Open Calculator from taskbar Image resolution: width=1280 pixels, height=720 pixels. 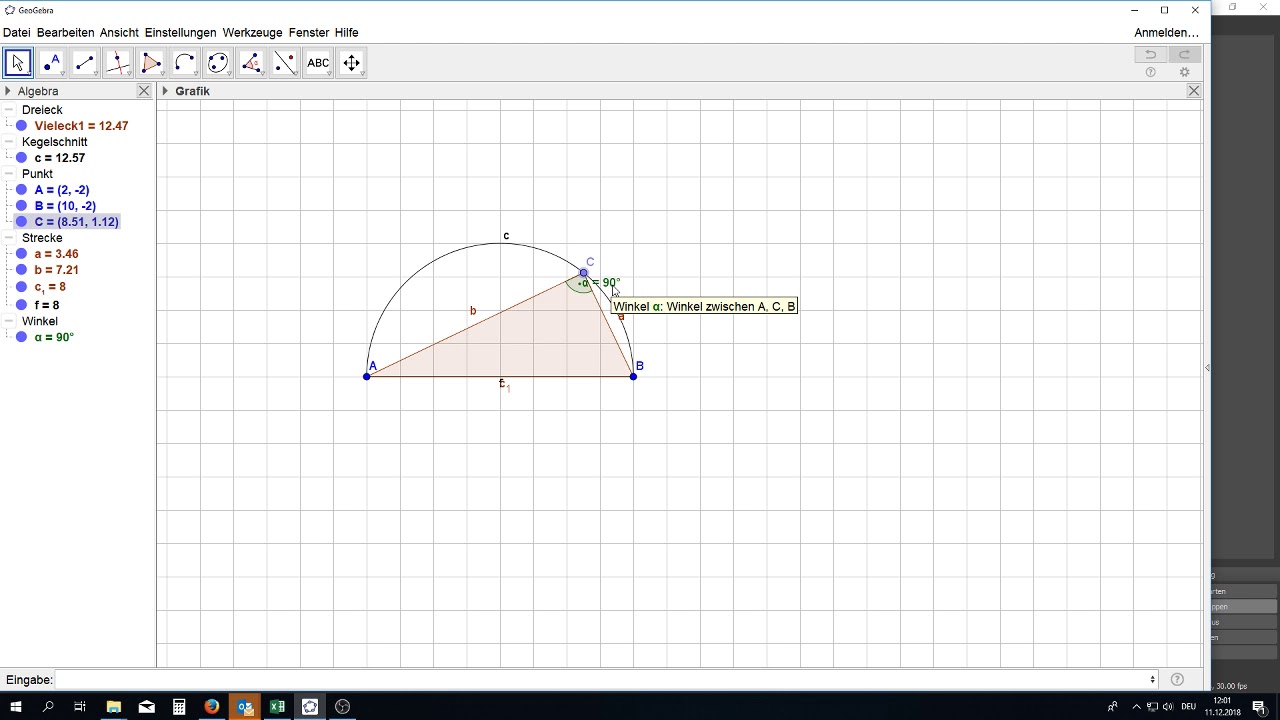coord(179,707)
